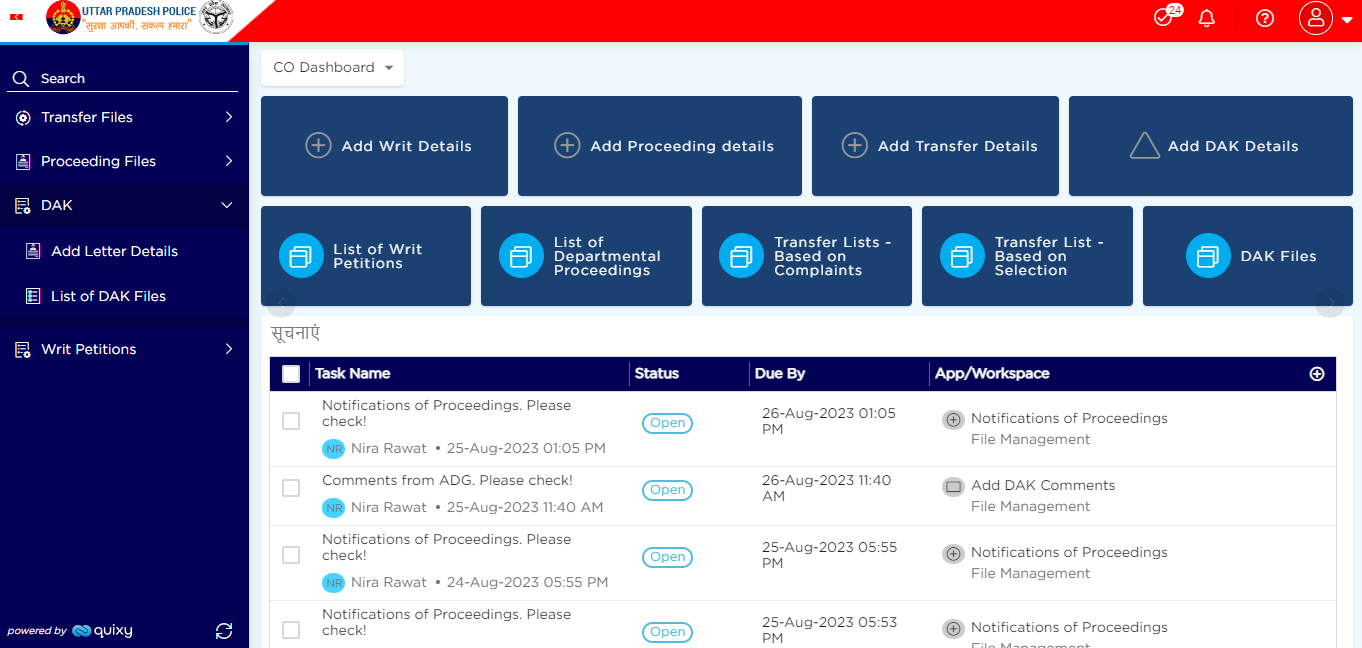Tick the checkbox for the Comments from ADG task
Screen dimensions: 1362x648
click(291, 488)
